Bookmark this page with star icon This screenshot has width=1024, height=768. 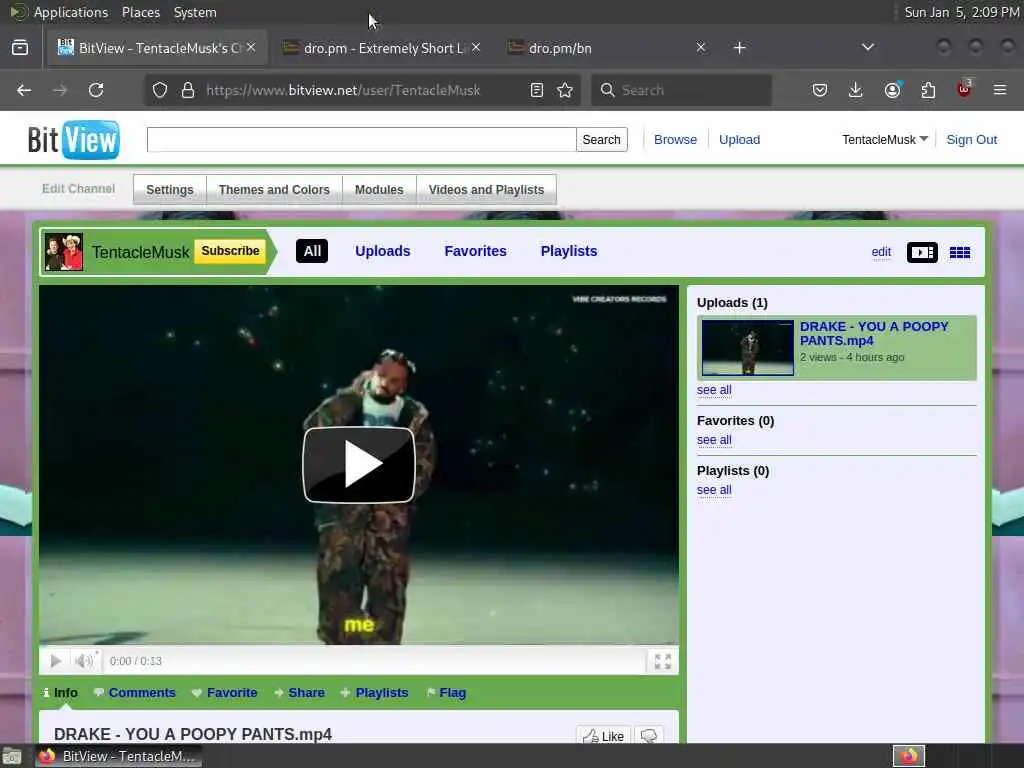(565, 90)
